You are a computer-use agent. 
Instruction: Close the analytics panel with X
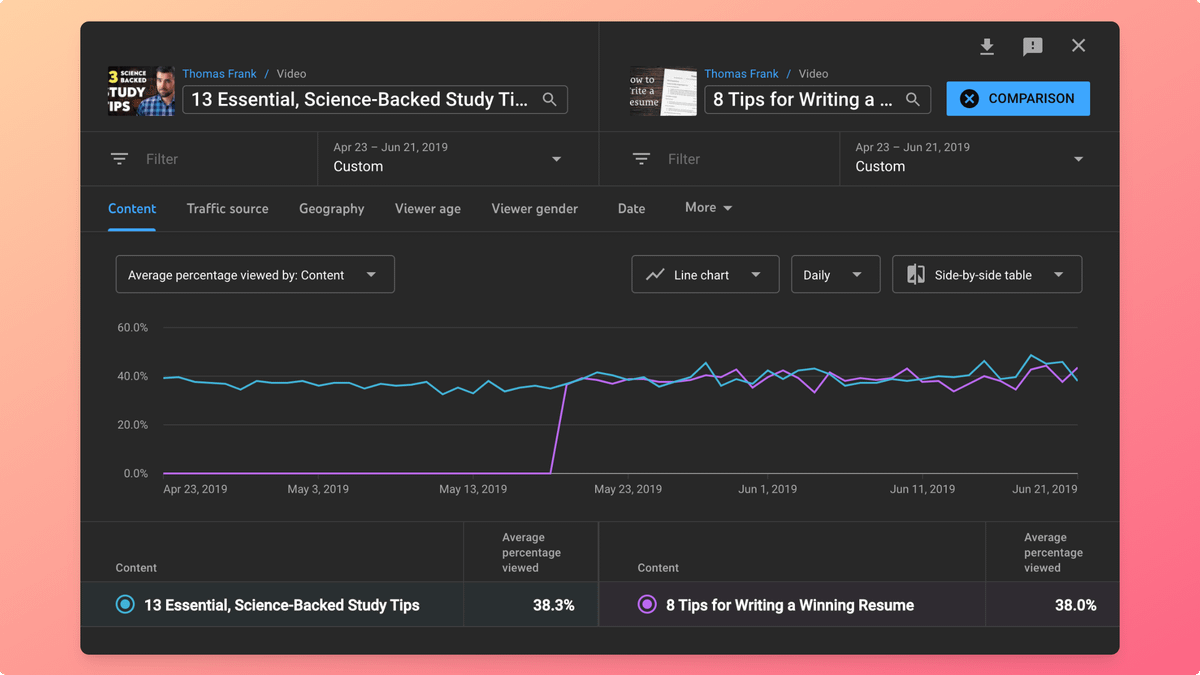tap(1078, 46)
